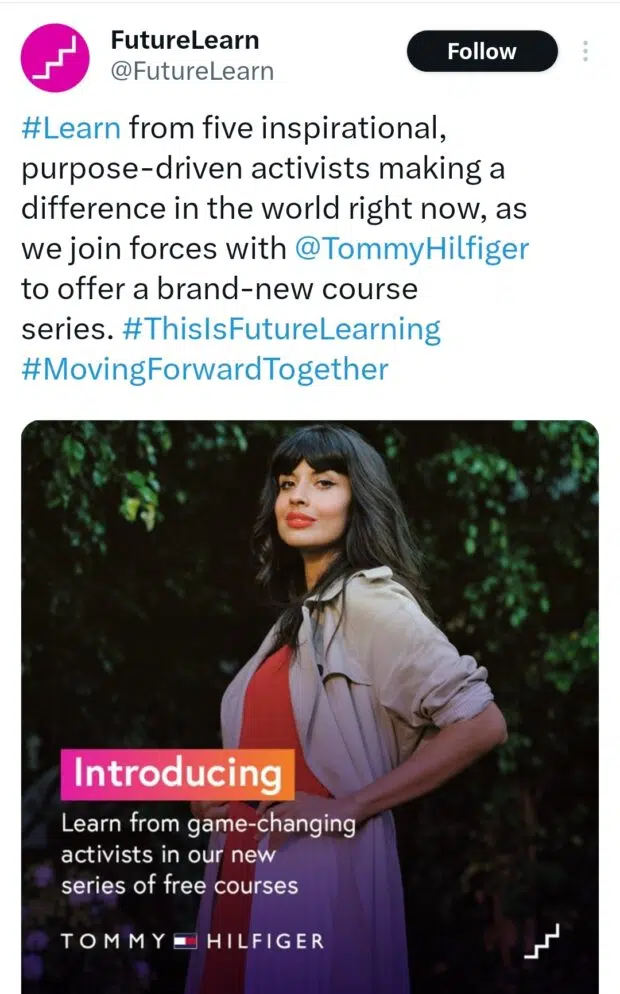Click the 'series of free courses' caption
Image resolution: width=620 pixels, height=994 pixels.
point(179,885)
